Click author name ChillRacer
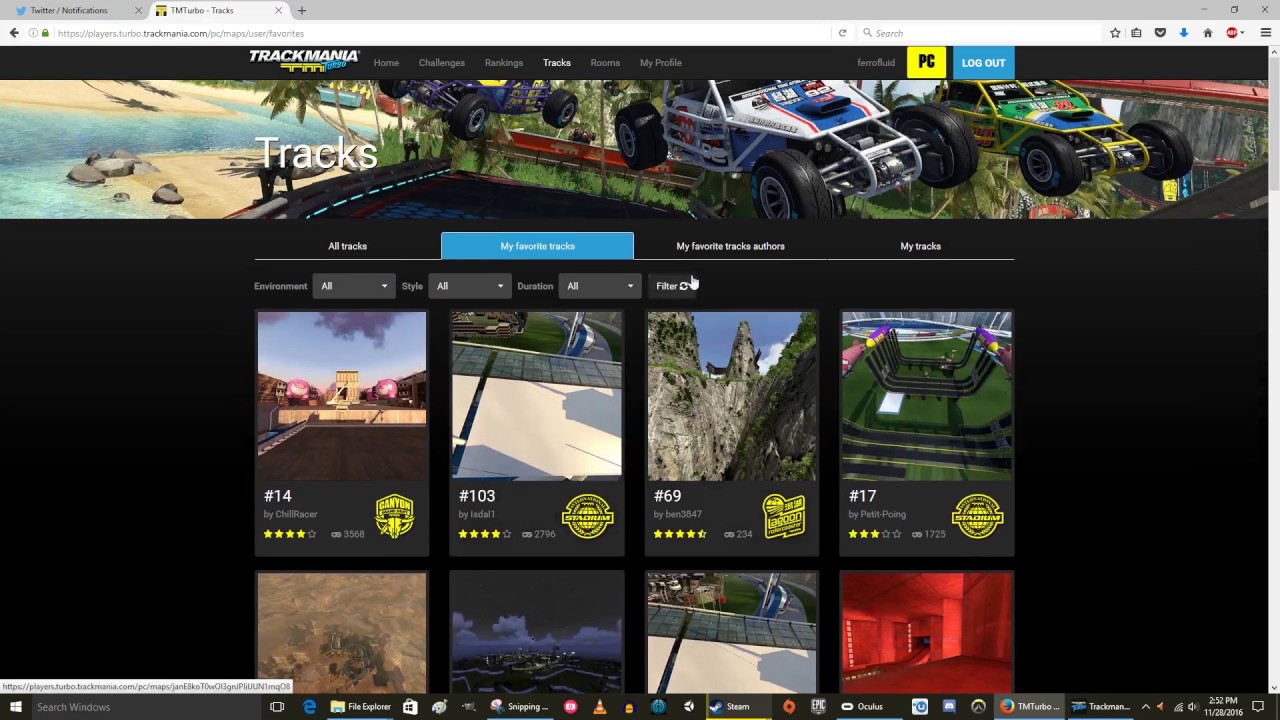1280x720 pixels. [296, 514]
